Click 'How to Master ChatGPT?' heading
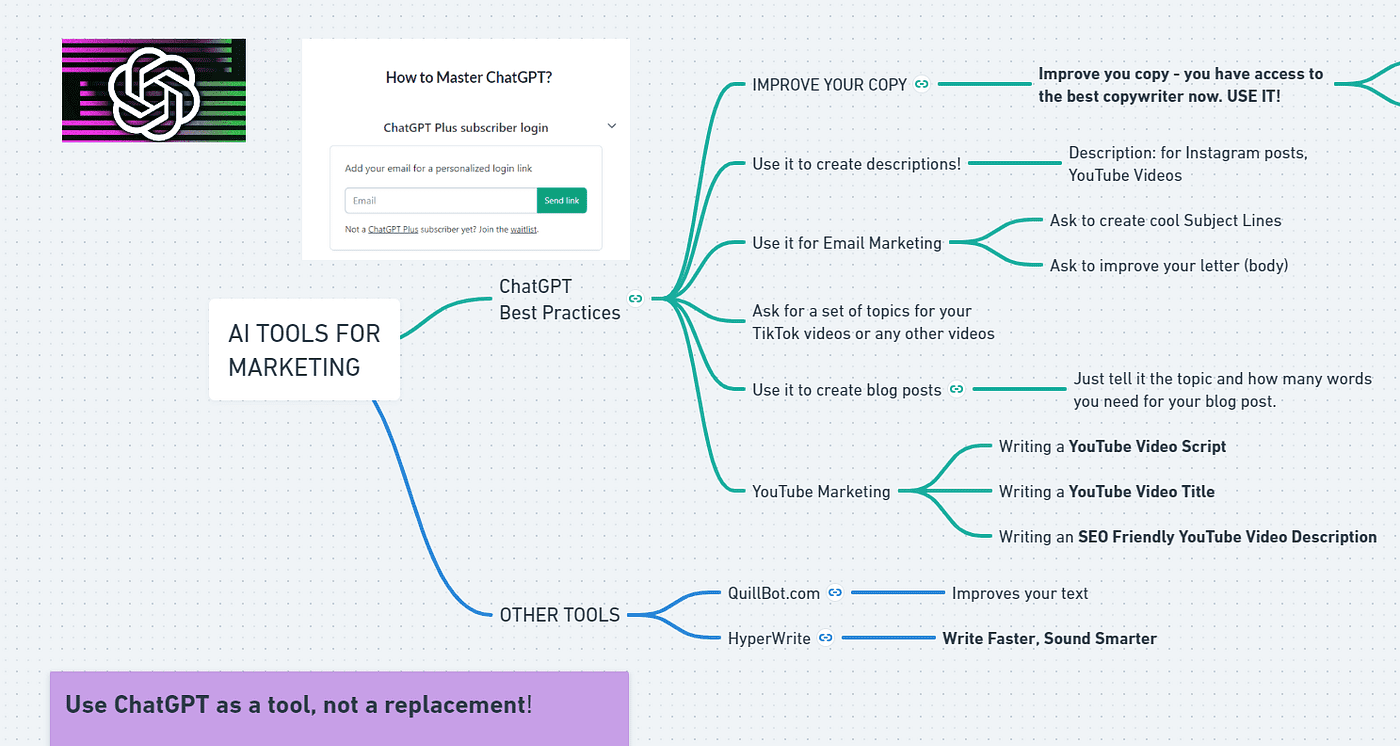1400x746 pixels. click(469, 77)
